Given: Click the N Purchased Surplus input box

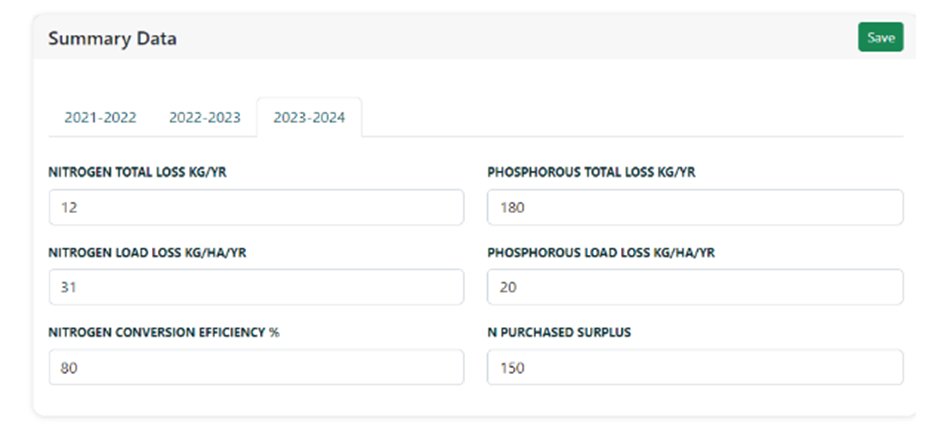Looking at the screenshot, I should pos(695,367).
